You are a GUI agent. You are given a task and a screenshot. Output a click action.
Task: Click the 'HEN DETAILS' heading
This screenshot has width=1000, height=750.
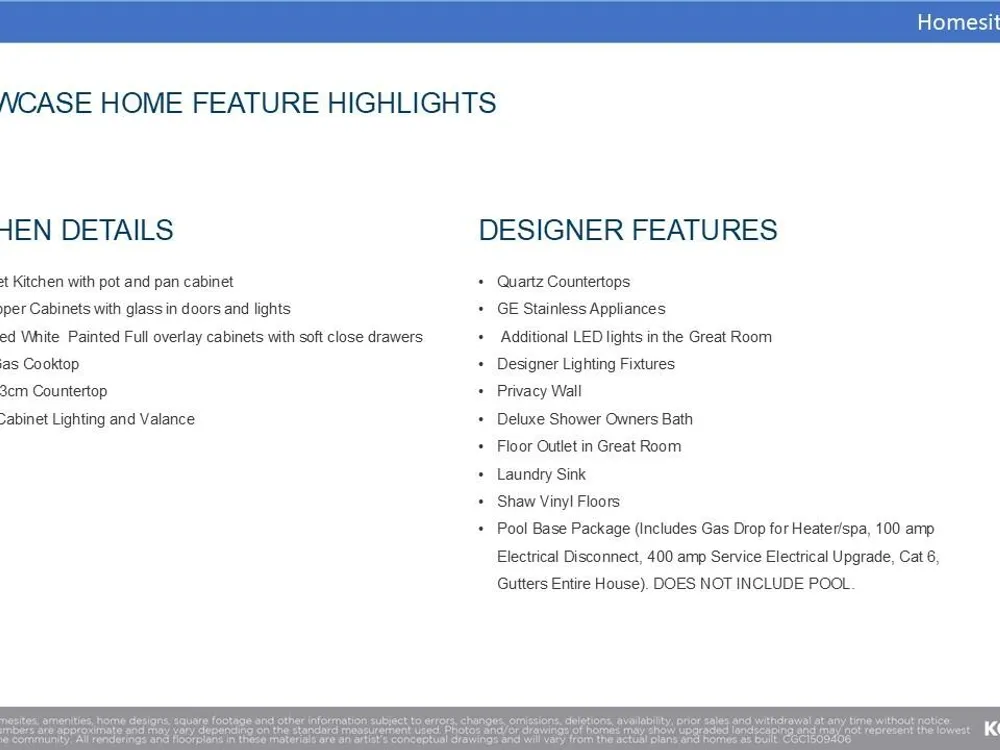(x=86, y=230)
